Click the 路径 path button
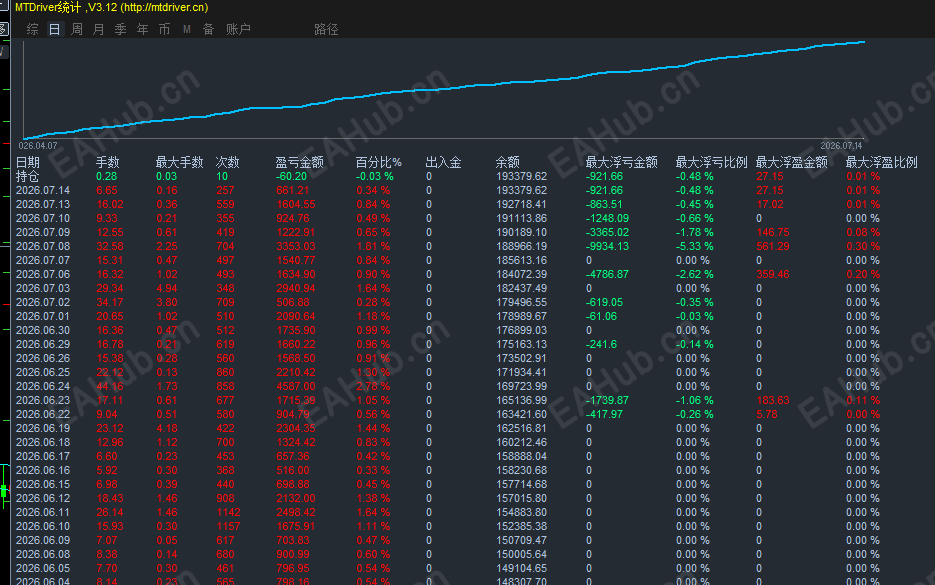 point(326,29)
